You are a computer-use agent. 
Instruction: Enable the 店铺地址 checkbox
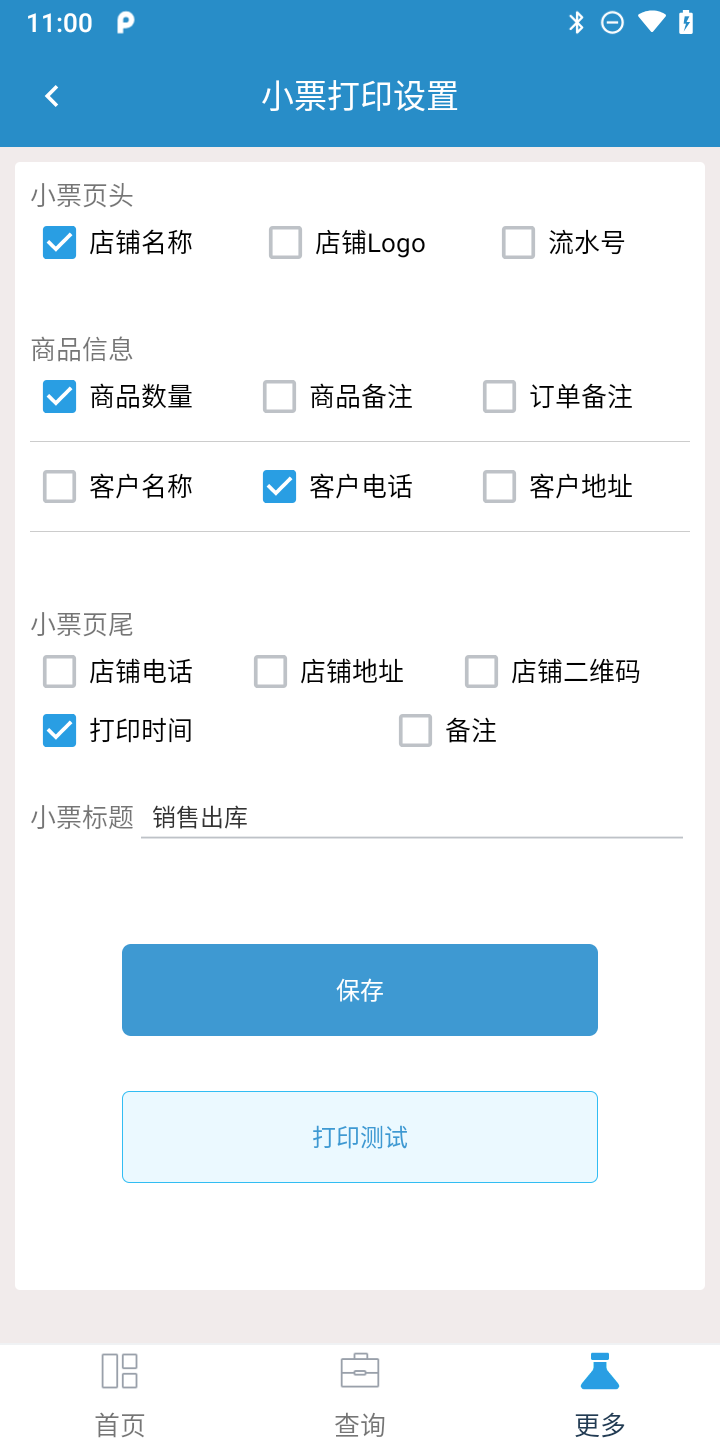pyautogui.click(x=270, y=672)
